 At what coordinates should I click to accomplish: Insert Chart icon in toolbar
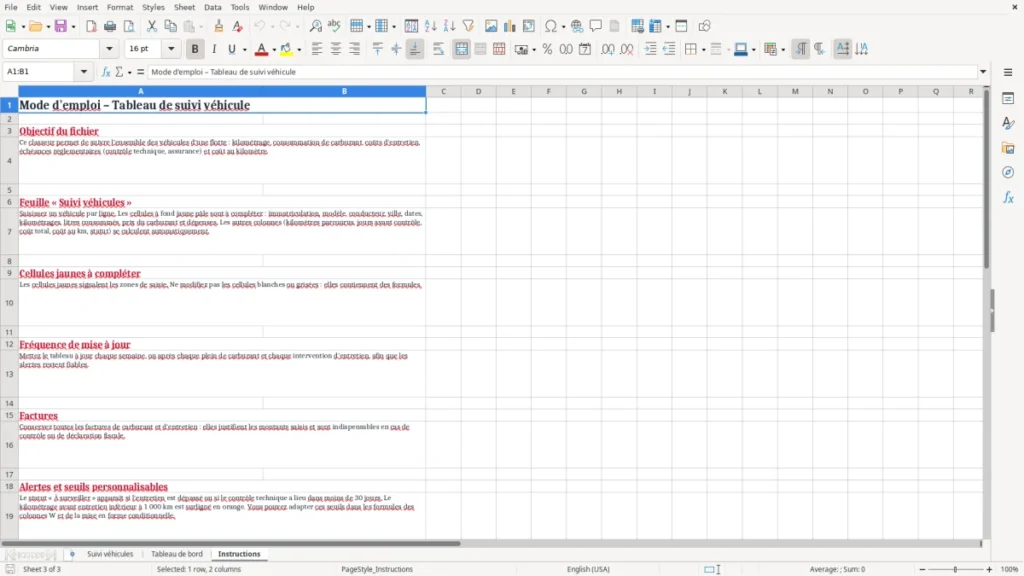pyautogui.click(x=510, y=26)
